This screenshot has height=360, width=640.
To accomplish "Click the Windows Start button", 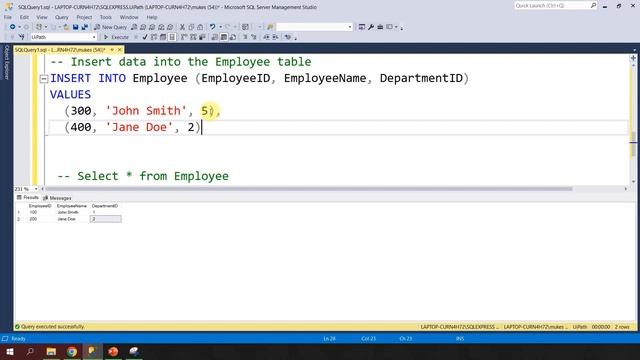I will [x=10, y=351].
